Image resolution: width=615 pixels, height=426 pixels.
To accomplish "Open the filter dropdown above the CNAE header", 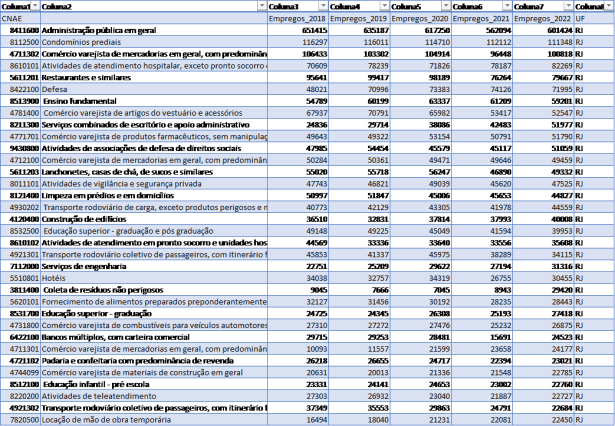I will 35,6.
